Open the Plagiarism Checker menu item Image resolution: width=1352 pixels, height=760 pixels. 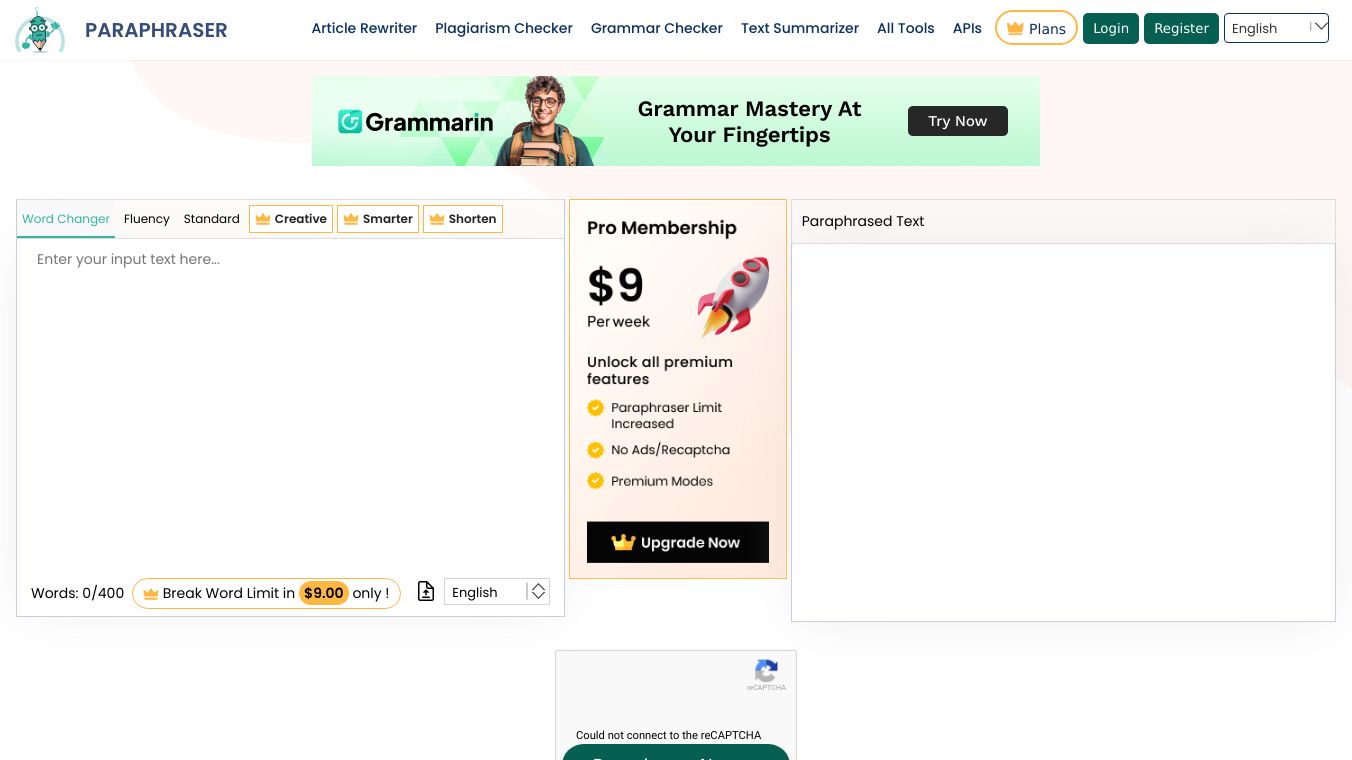pyautogui.click(x=504, y=28)
